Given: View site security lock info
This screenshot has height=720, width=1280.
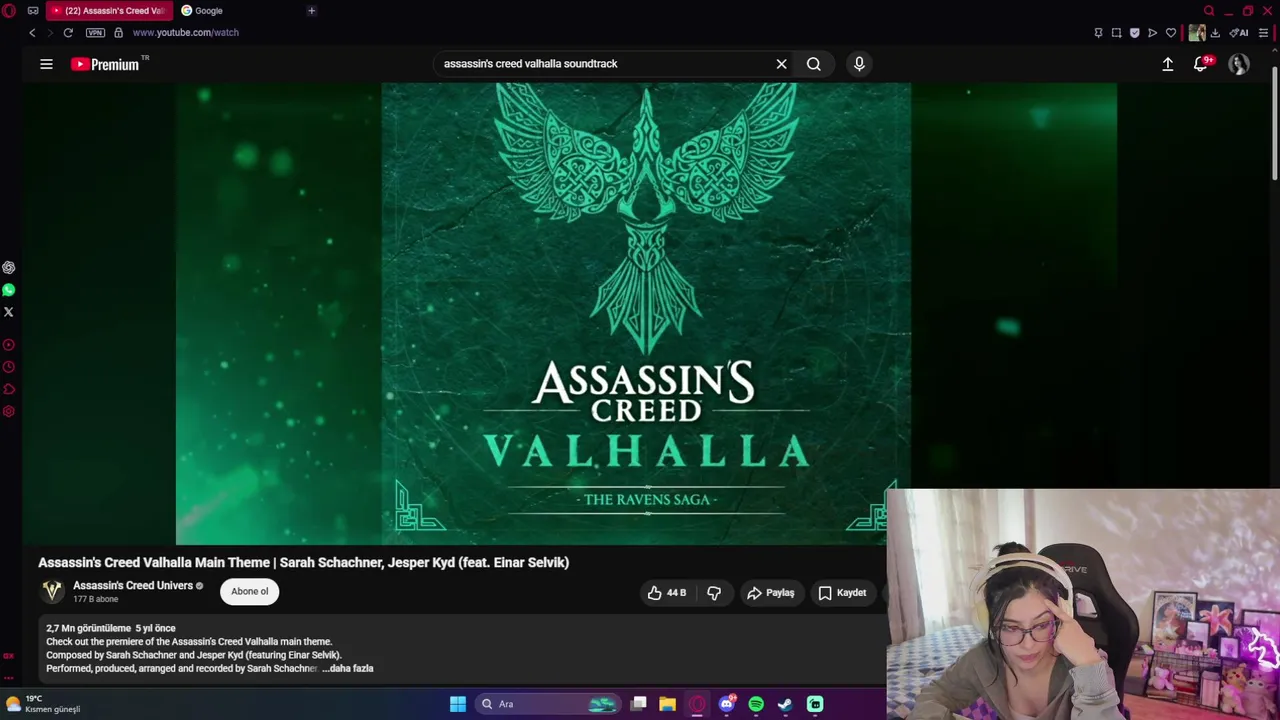Looking at the screenshot, I should (x=118, y=33).
